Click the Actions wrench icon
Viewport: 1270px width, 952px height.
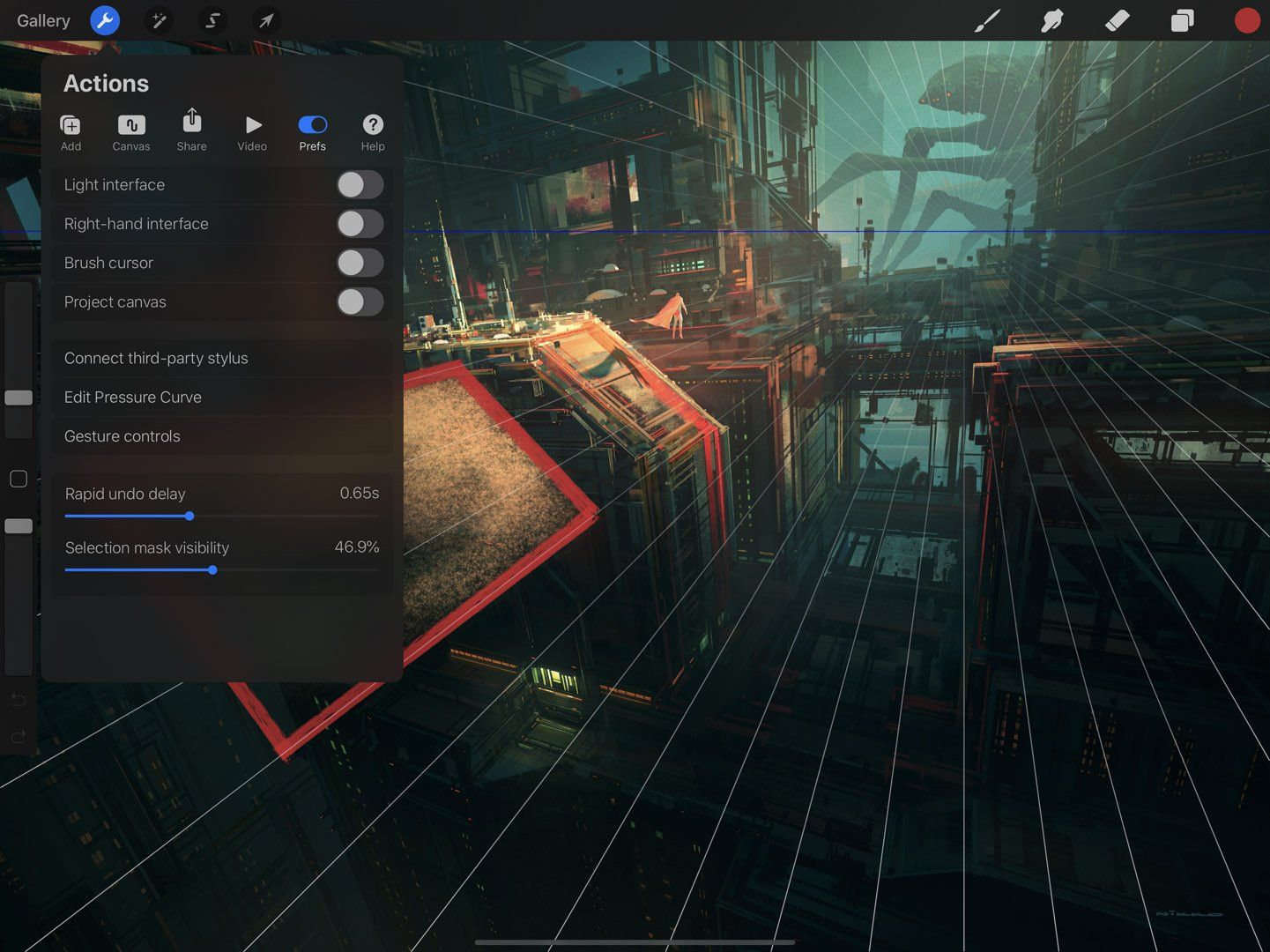click(x=105, y=20)
